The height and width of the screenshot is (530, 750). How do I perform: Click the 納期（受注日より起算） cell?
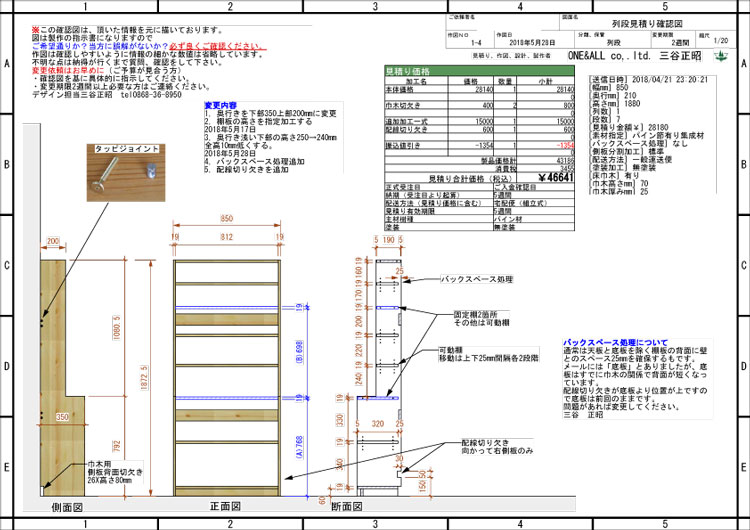point(423,195)
